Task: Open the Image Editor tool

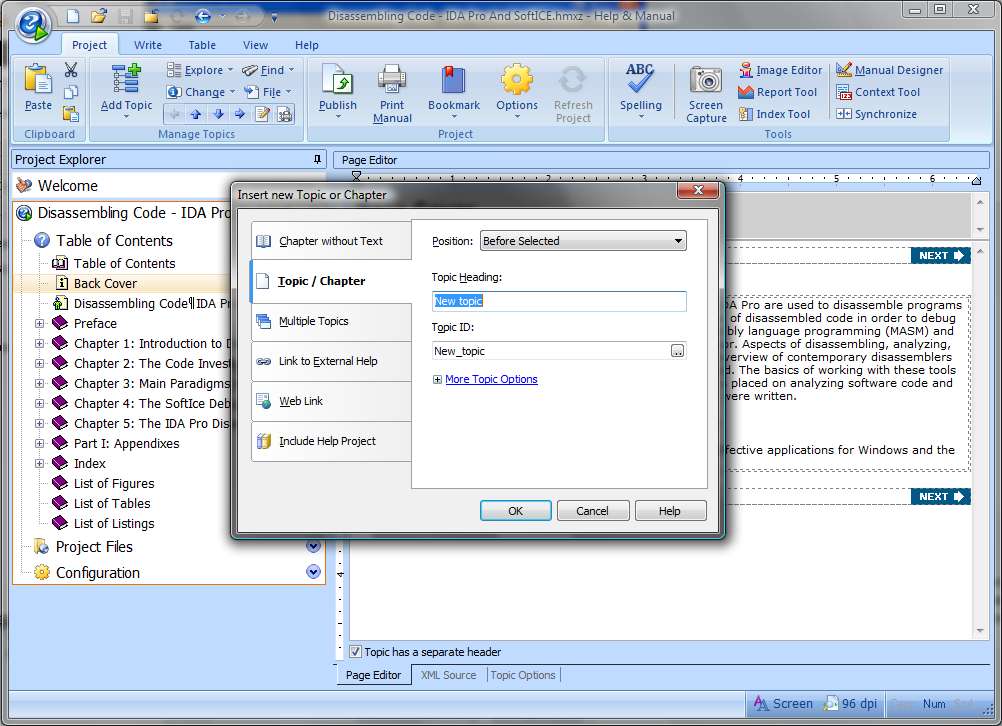Action: [x=780, y=70]
